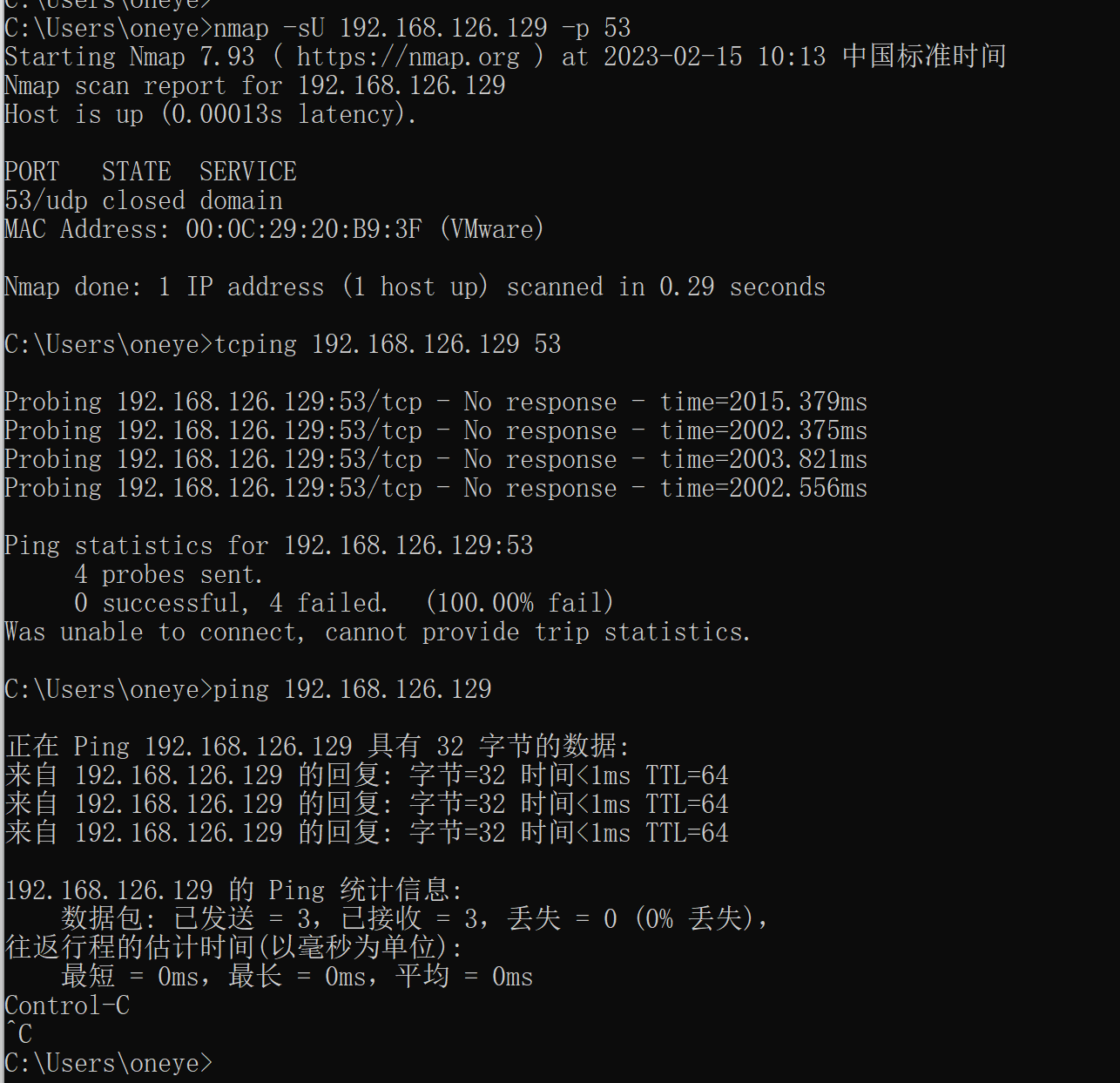Image resolution: width=1120 pixels, height=1083 pixels.
Task: Select the PORT column header
Action: [32, 172]
